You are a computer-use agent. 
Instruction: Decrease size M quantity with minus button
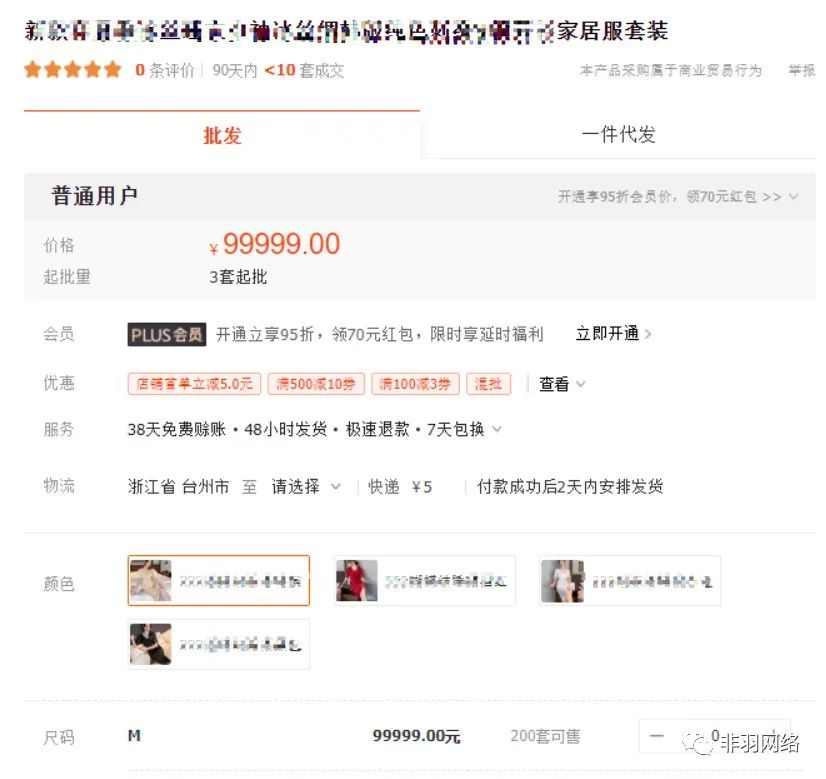658,737
